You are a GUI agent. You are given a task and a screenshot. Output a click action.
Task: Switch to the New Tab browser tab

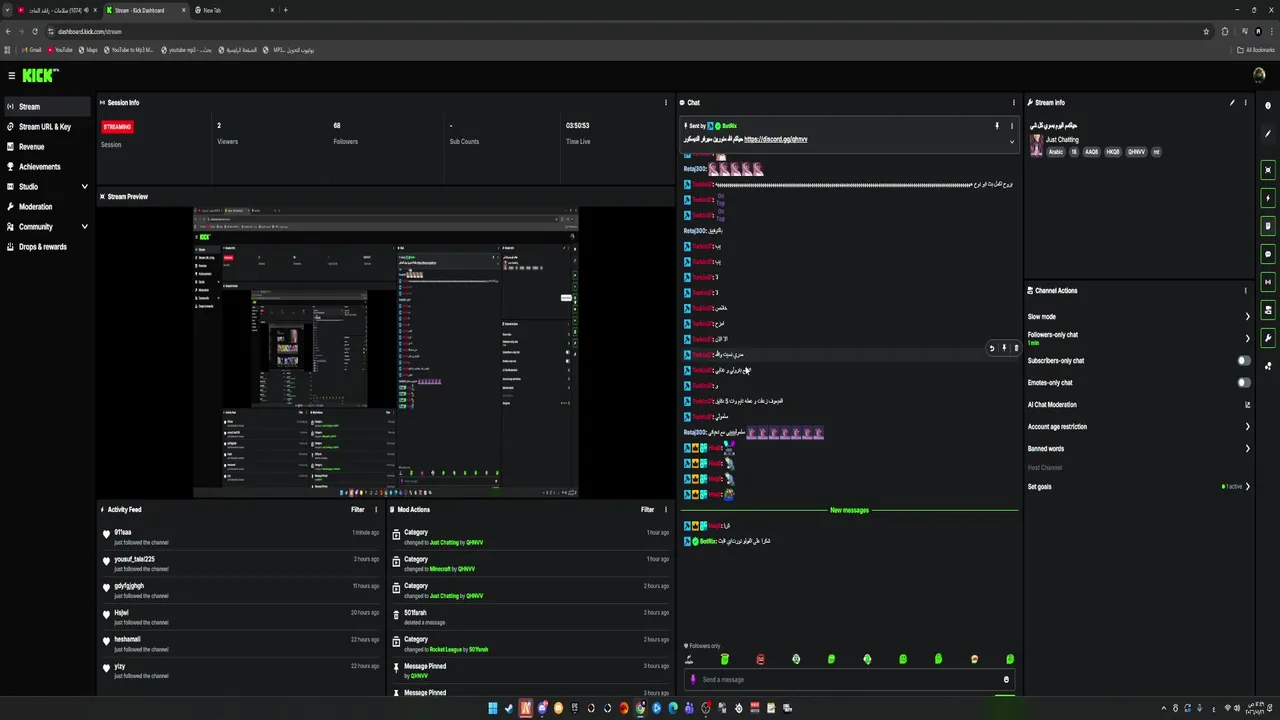(232, 10)
